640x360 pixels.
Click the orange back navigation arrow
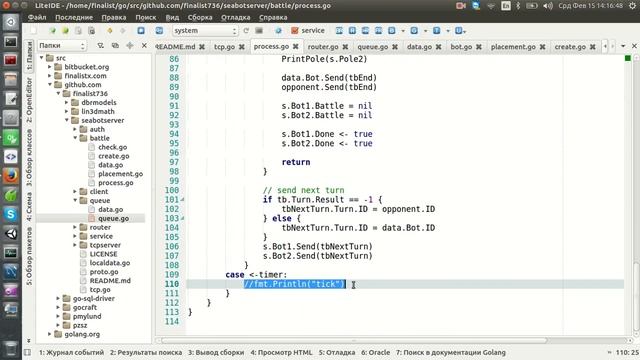click(109, 31)
